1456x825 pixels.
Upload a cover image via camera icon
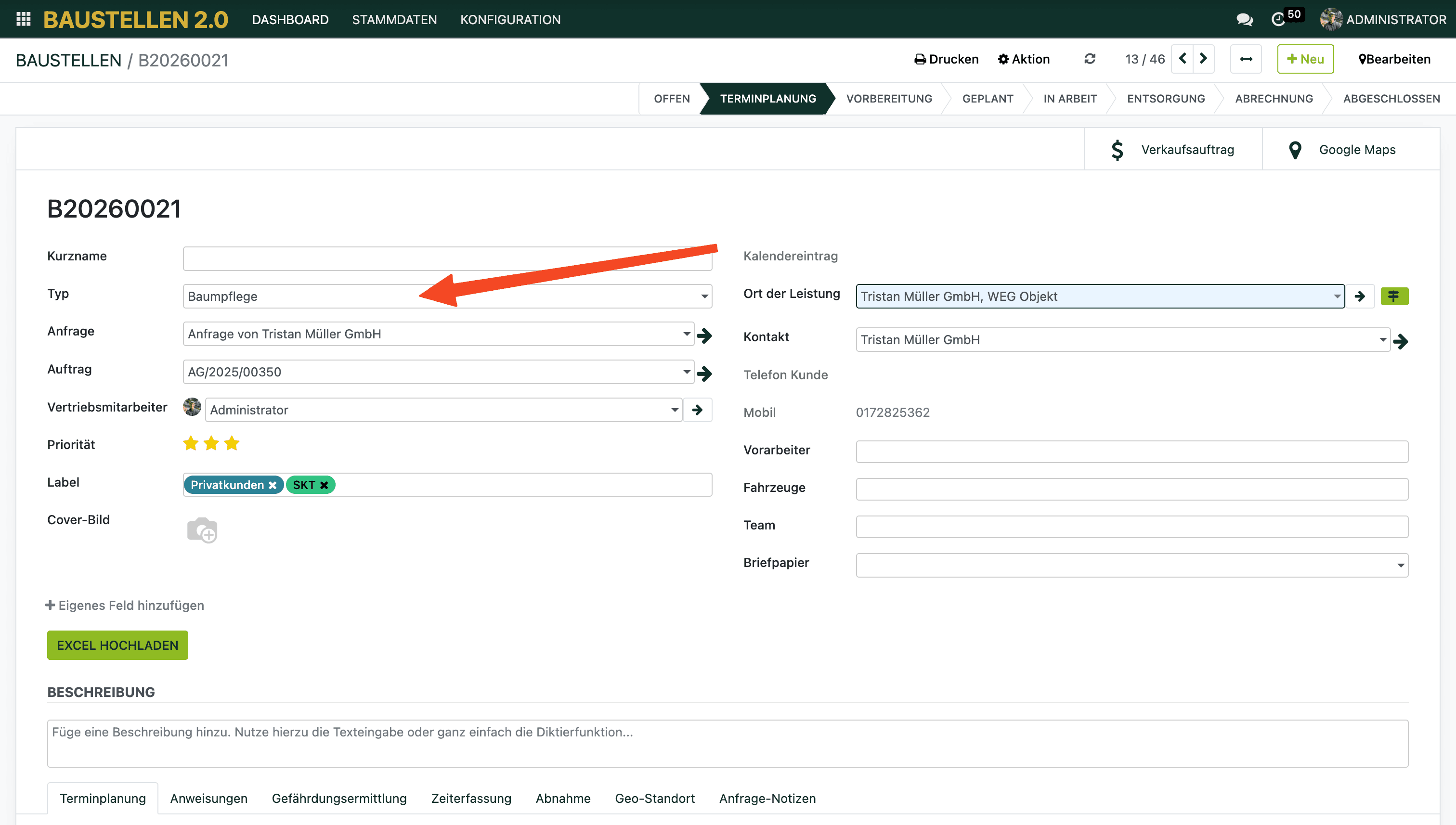tap(202, 530)
